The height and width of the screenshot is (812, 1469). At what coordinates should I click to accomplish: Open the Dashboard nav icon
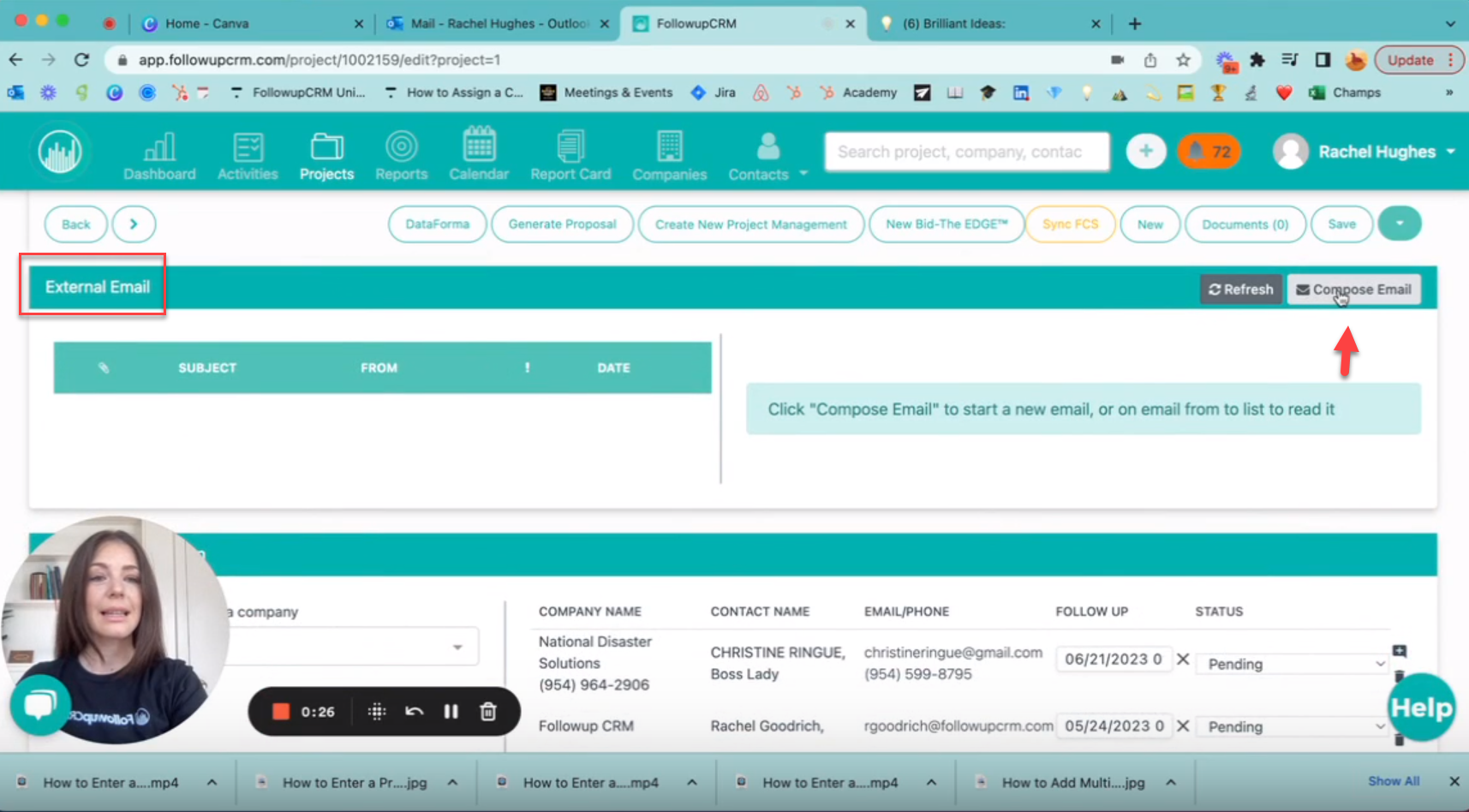point(159,155)
